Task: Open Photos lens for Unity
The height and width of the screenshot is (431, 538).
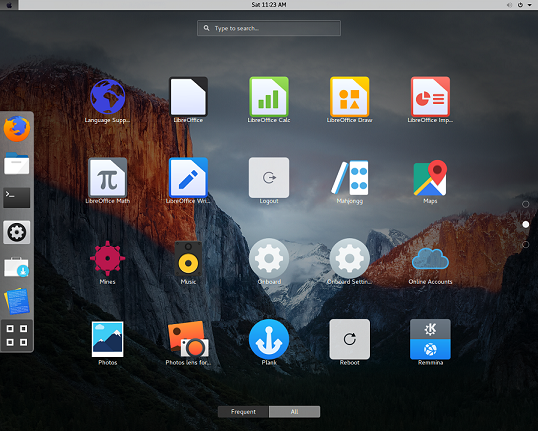Action: click(x=188, y=339)
